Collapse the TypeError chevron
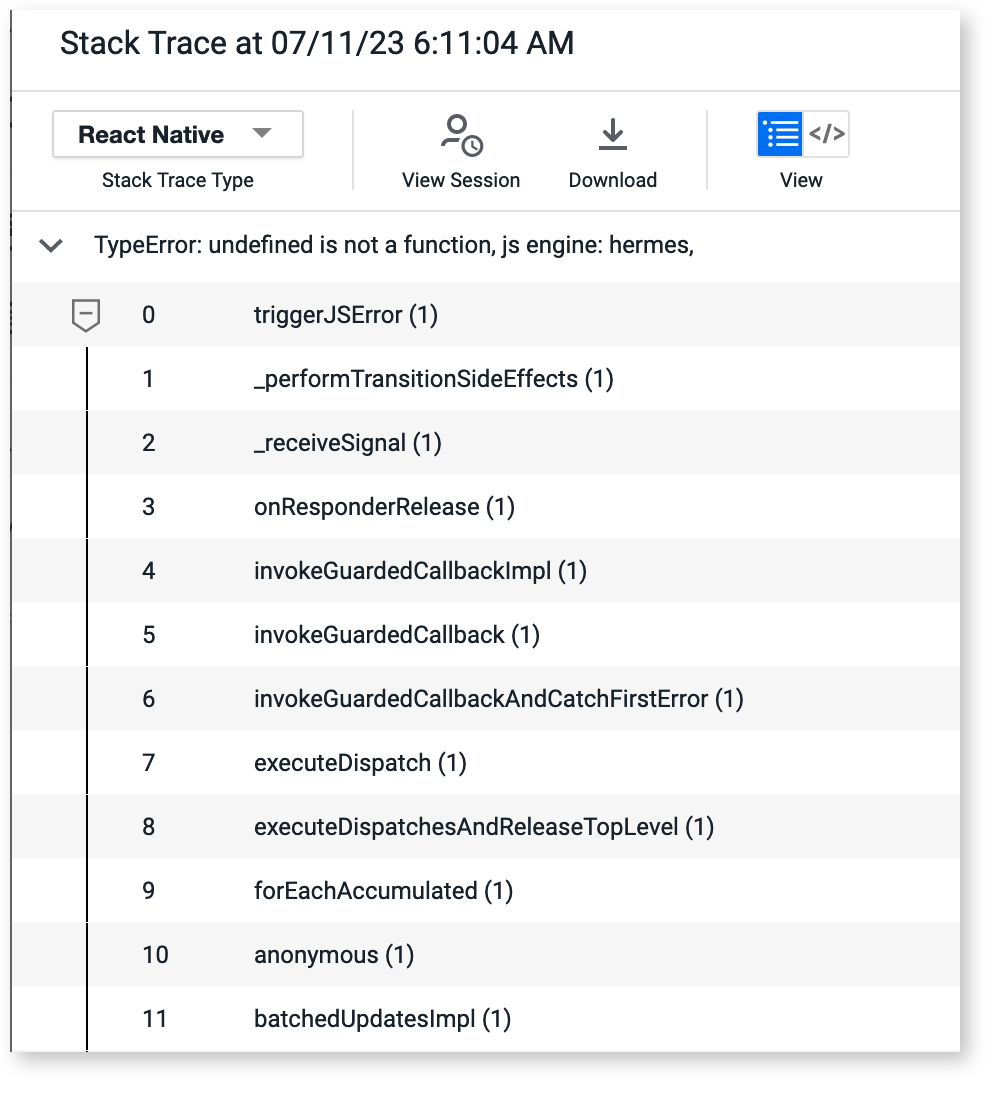Image resolution: width=1008 pixels, height=1108 pixels. click(51, 245)
